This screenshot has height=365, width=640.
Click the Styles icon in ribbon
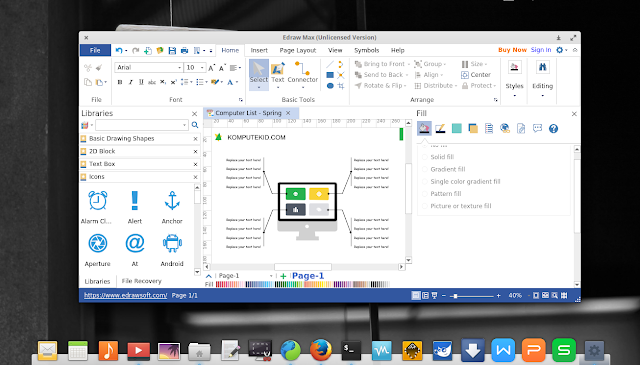pos(514,67)
